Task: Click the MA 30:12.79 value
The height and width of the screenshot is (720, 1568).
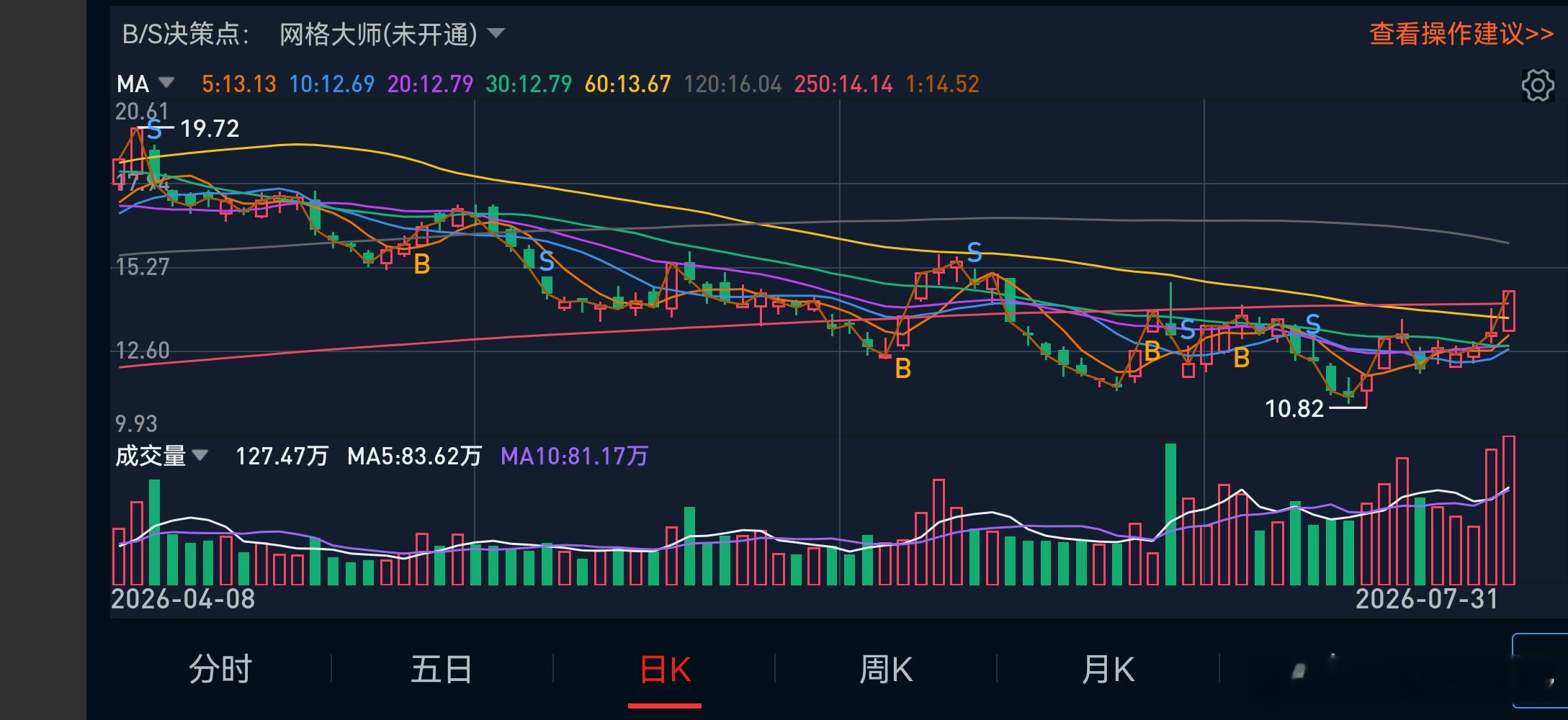Action: (x=529, y=84)
